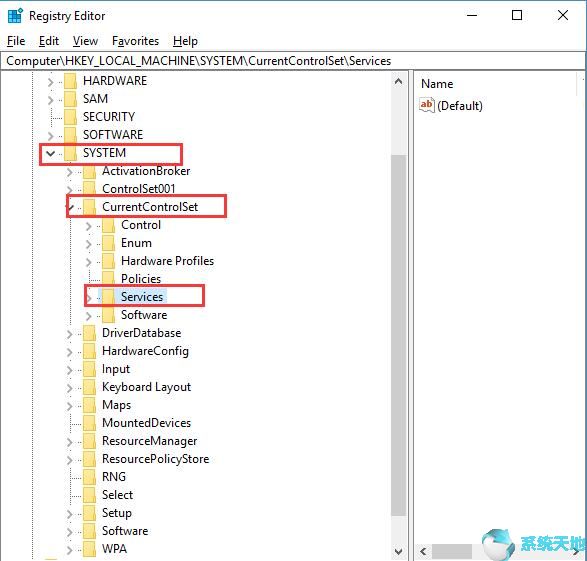Open the Help menu
The height and width of the screenshot is (561, 587).
pos(185,41)
